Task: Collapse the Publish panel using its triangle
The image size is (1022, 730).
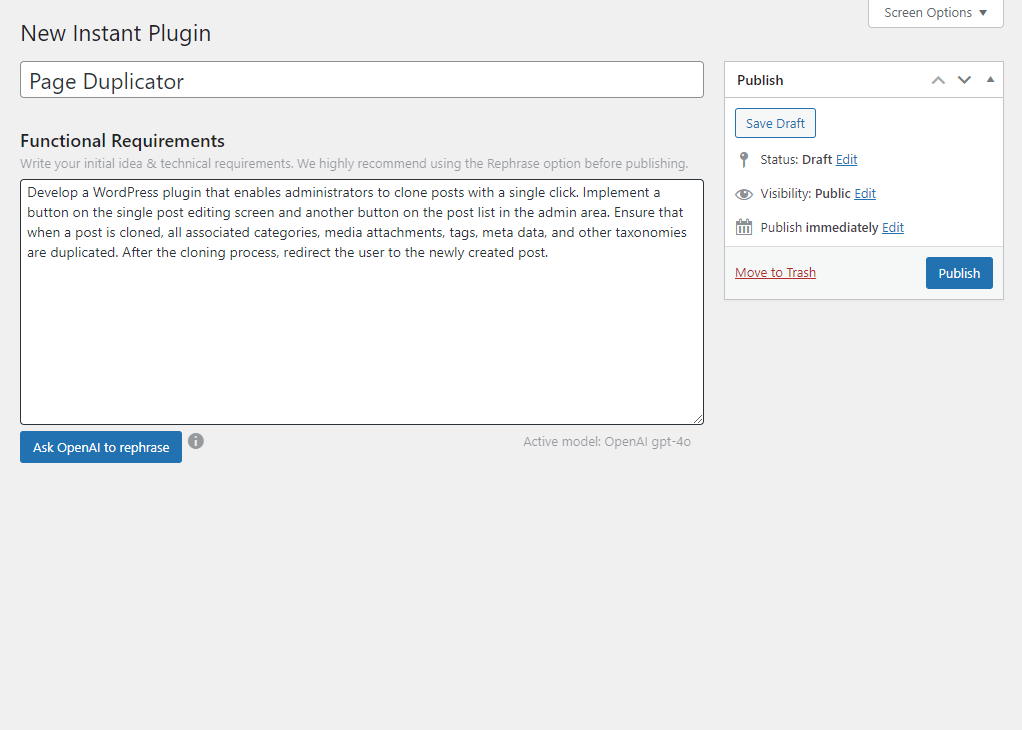Action: [x=989, y=79]
